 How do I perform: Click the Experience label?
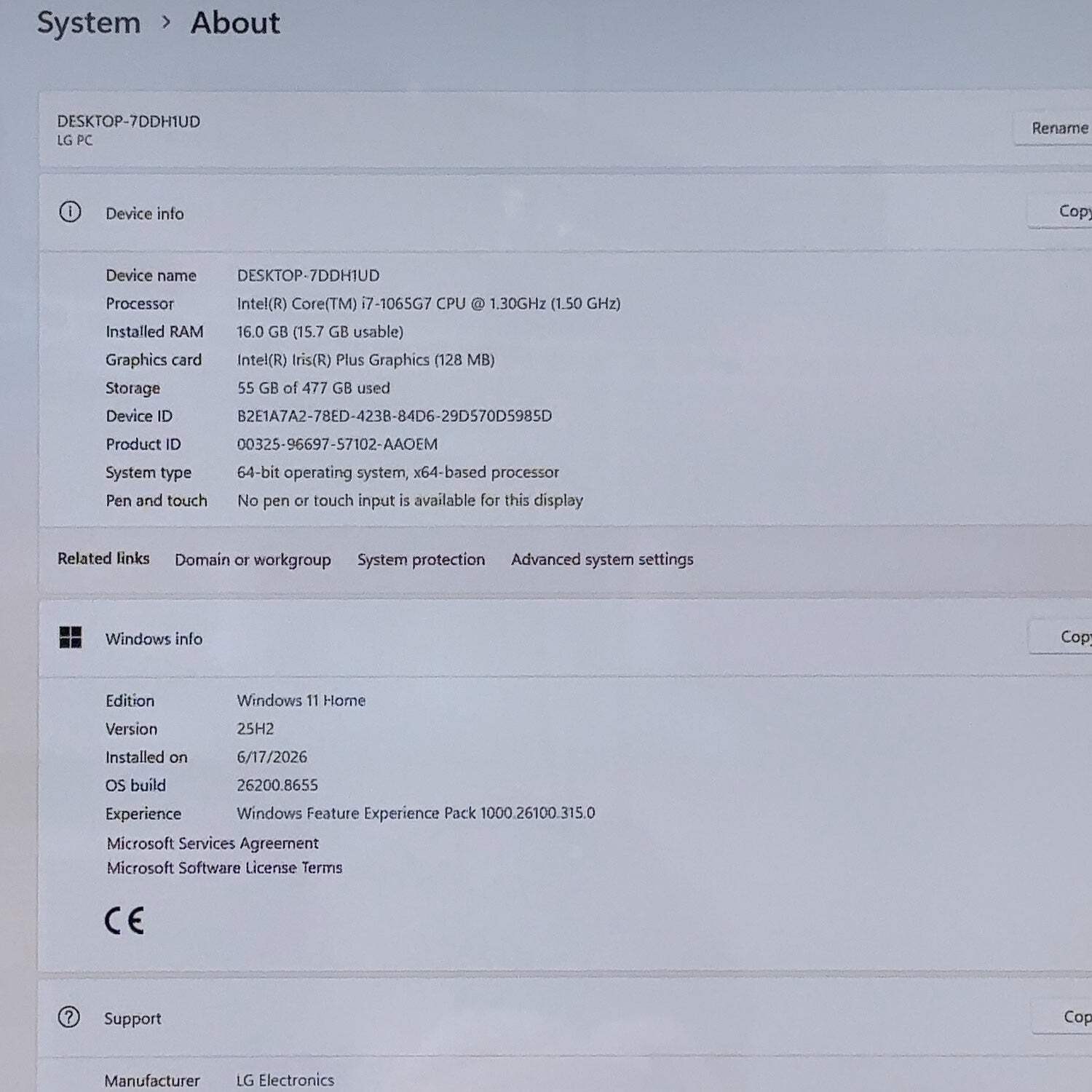143,814
